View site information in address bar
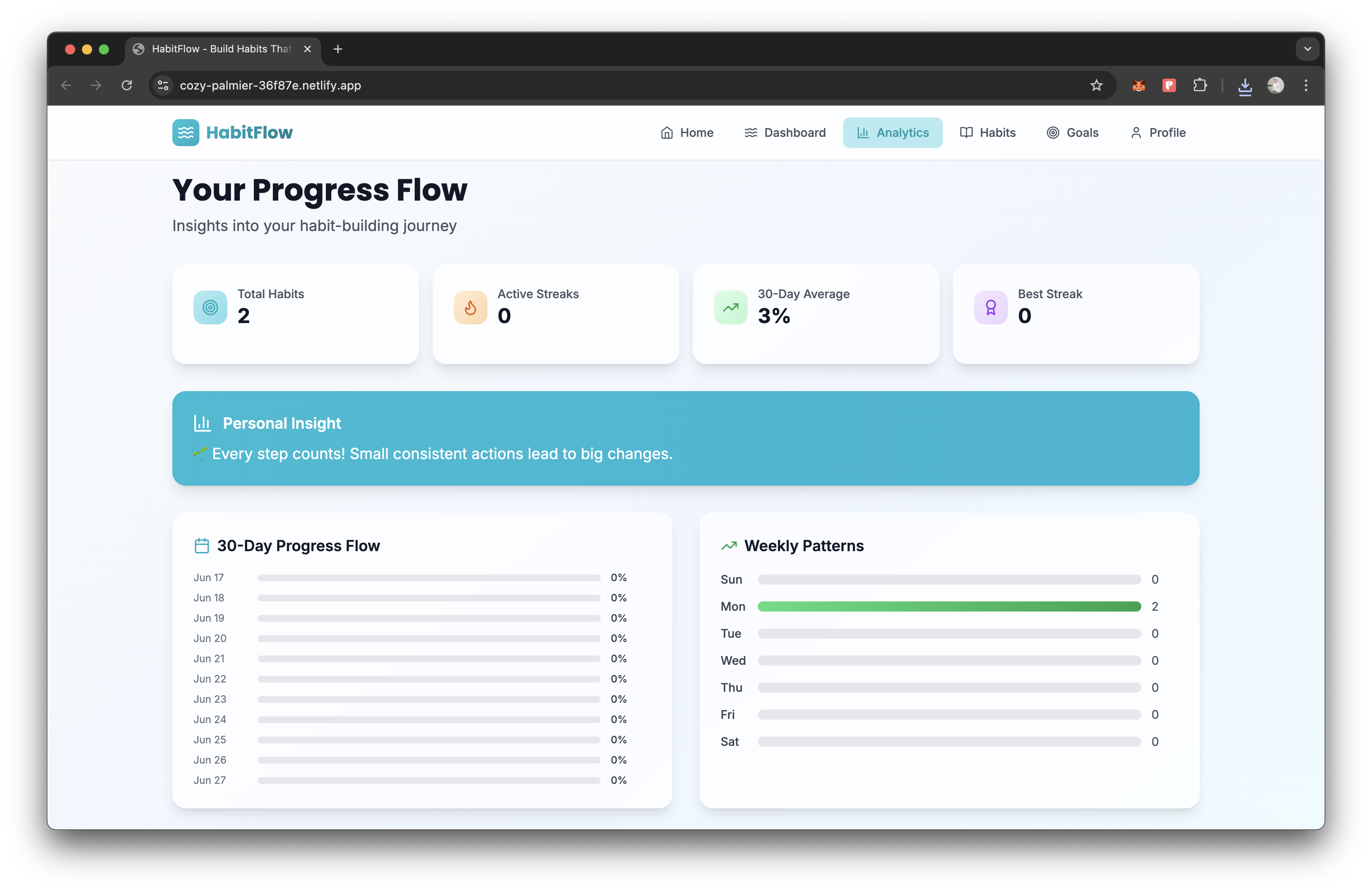The width and height of the screenshot is (1372, 892). (163, 85)
